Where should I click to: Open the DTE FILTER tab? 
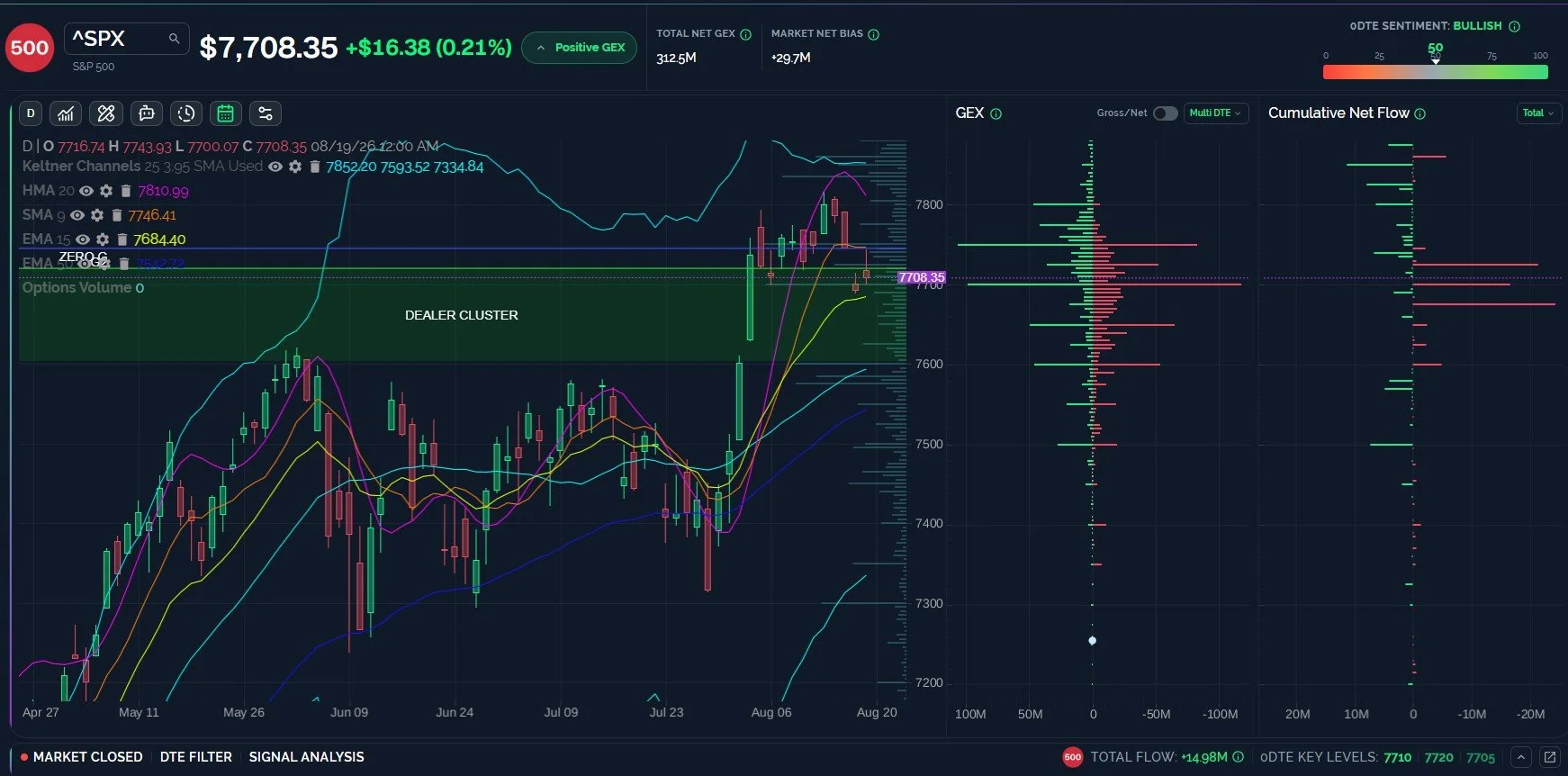(195, 757)
